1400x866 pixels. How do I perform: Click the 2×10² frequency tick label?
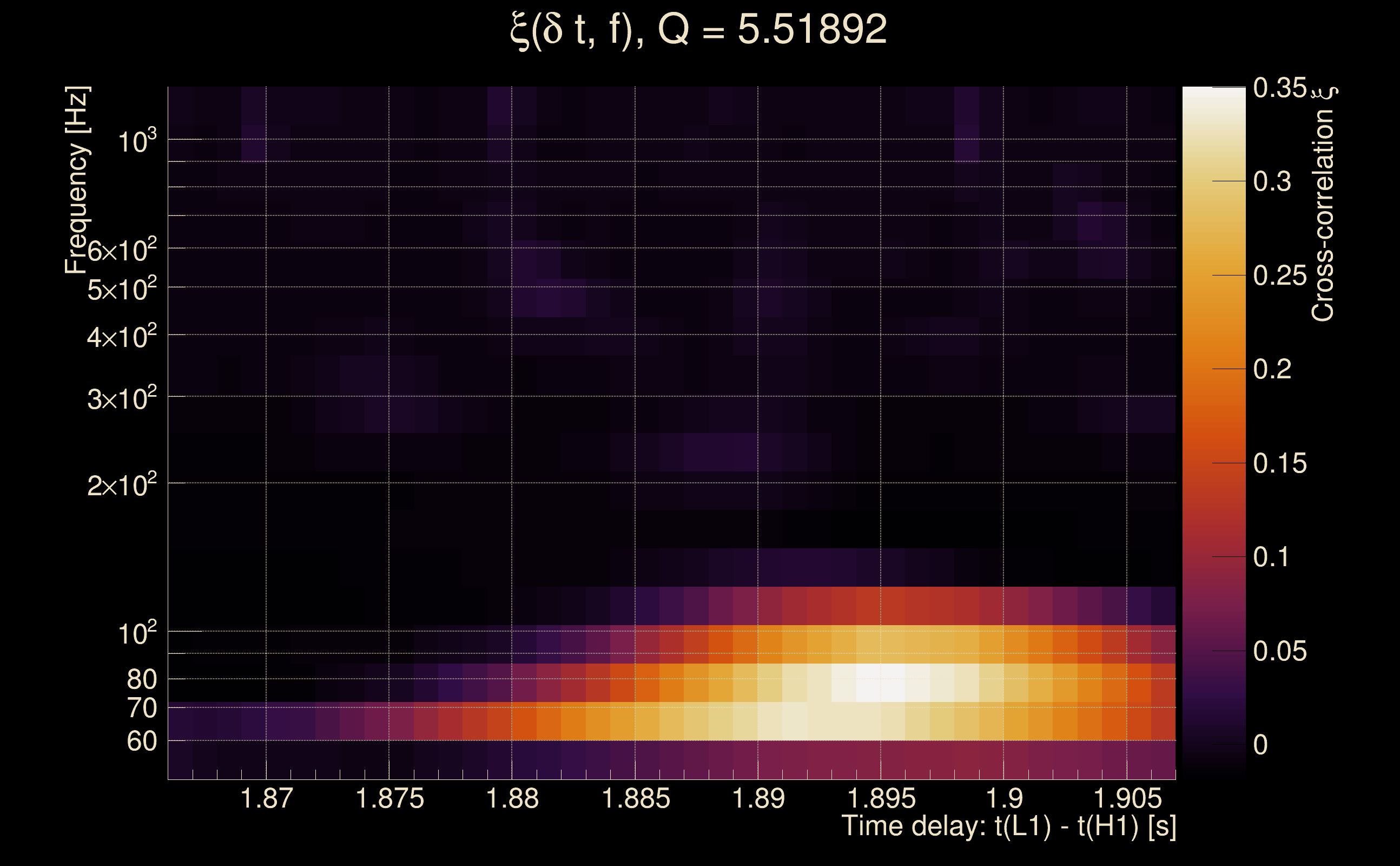pyautogui.click(x=121, y=485)
